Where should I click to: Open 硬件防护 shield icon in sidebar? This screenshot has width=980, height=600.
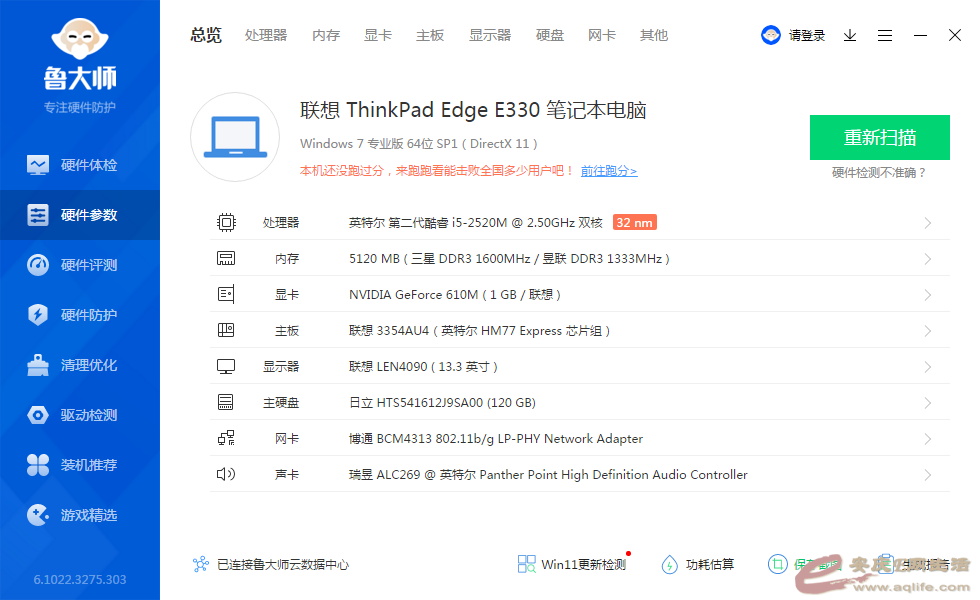[38, 315]
